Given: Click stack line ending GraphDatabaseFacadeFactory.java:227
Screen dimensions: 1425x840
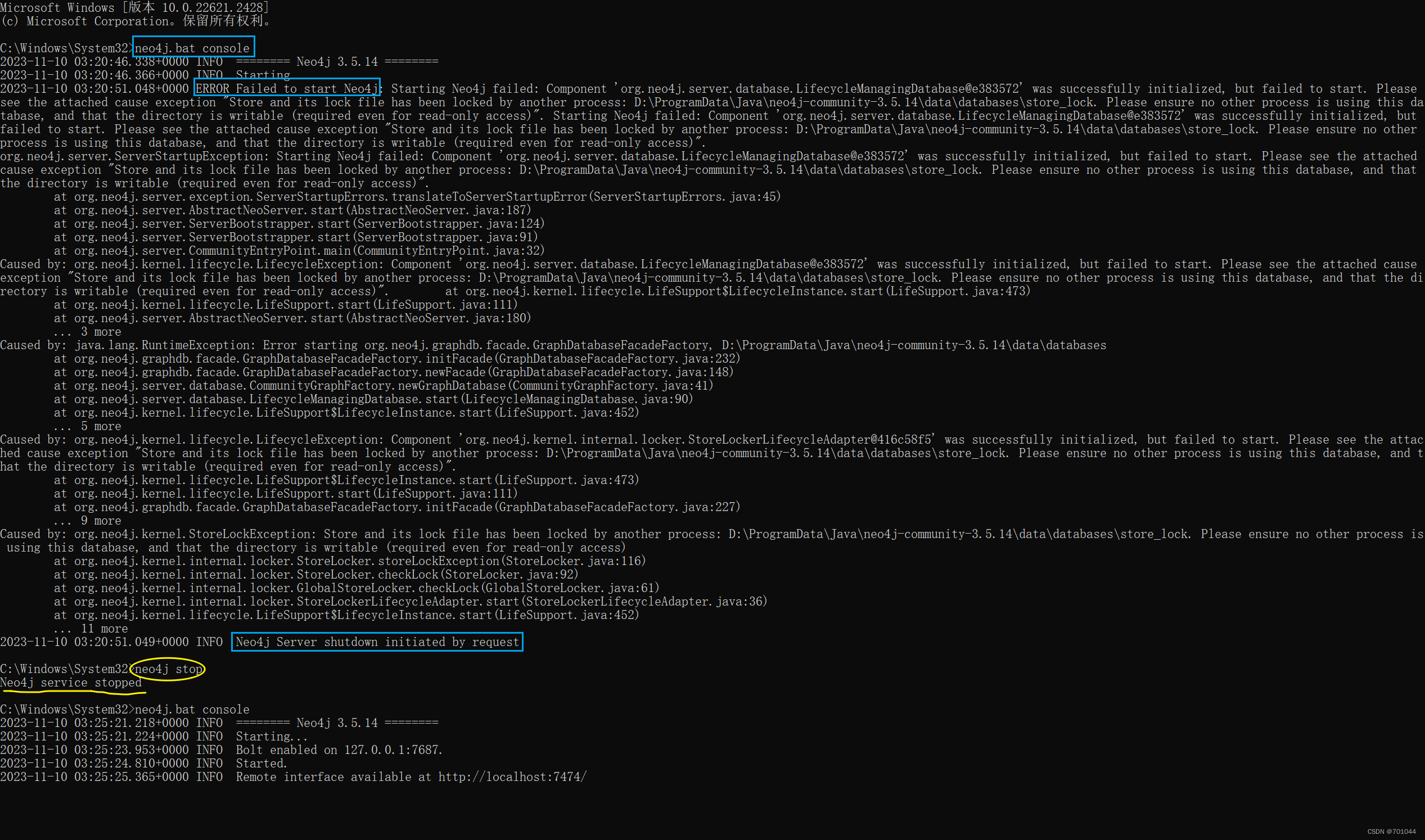Looking at the screenshot, I should coord(397,507).
